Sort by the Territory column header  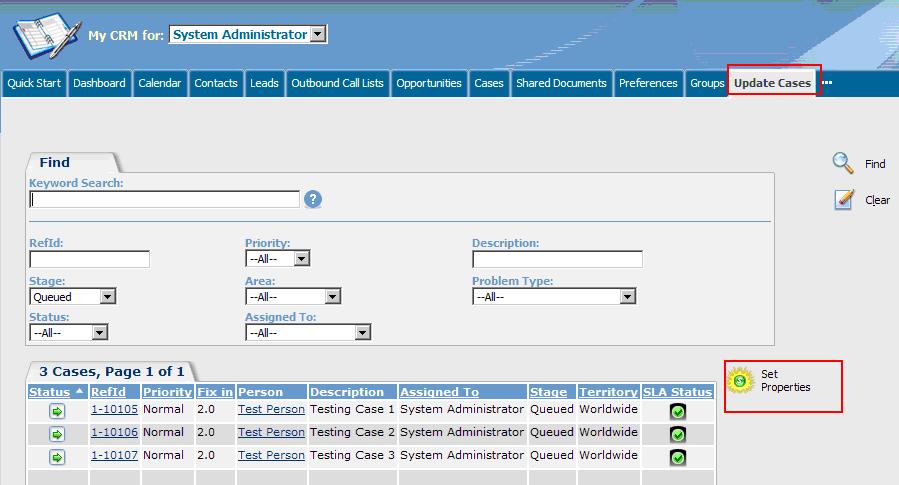coord(608,392)
